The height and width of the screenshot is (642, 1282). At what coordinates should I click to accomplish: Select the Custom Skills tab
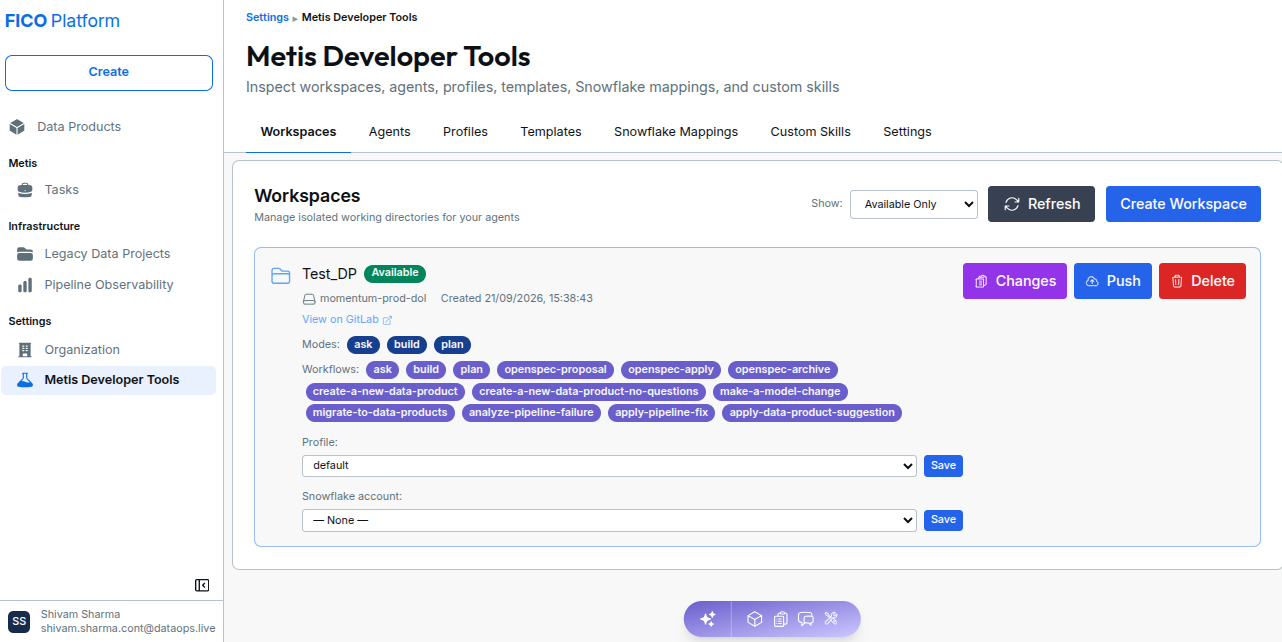tap(811, 132)
